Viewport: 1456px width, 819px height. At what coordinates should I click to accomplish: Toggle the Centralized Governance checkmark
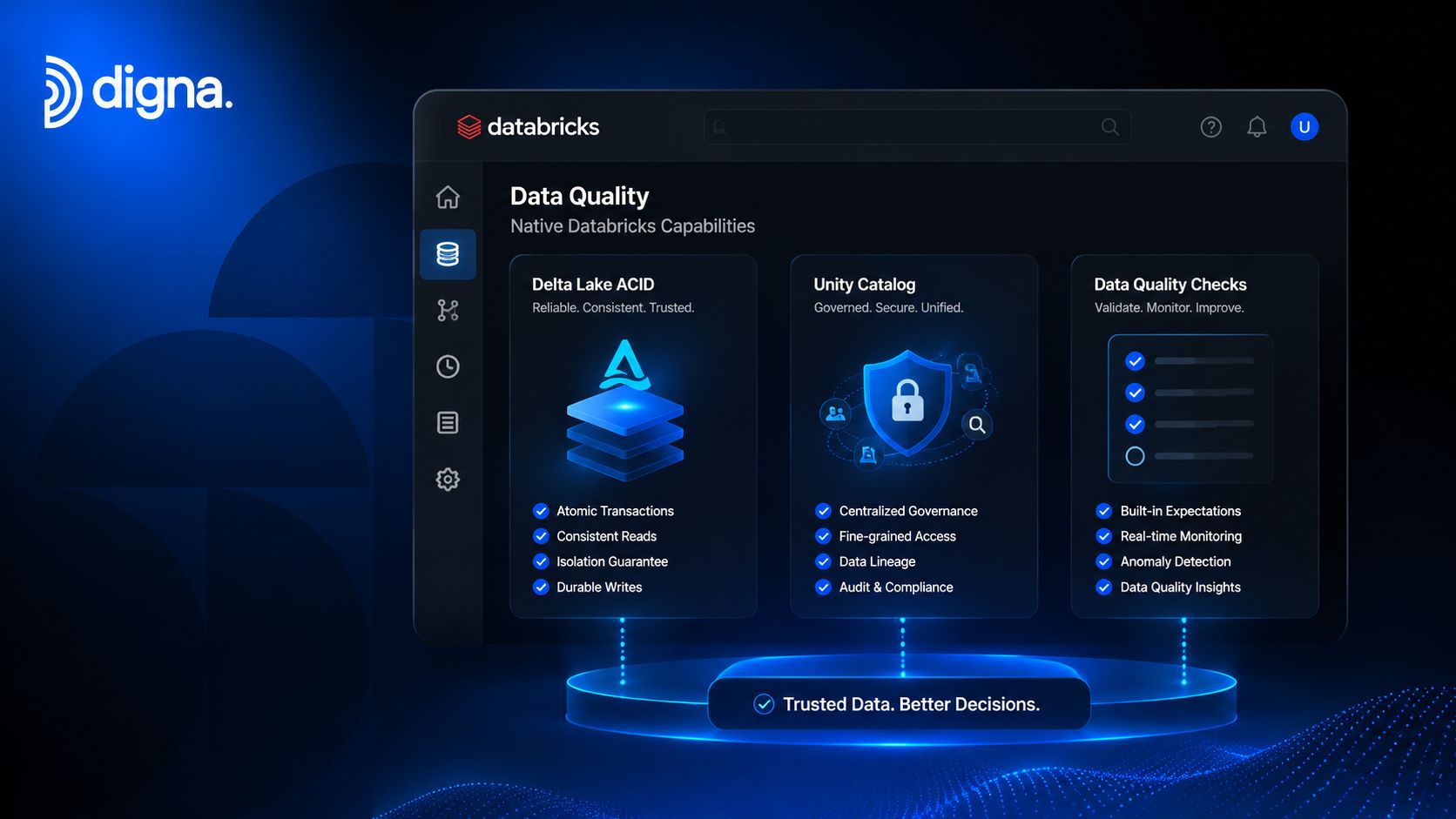coord(823,511)
